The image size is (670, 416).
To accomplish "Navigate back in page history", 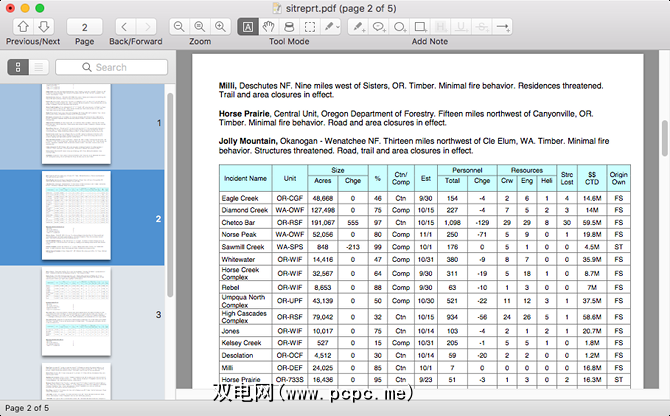I will [x=122, y=26].
